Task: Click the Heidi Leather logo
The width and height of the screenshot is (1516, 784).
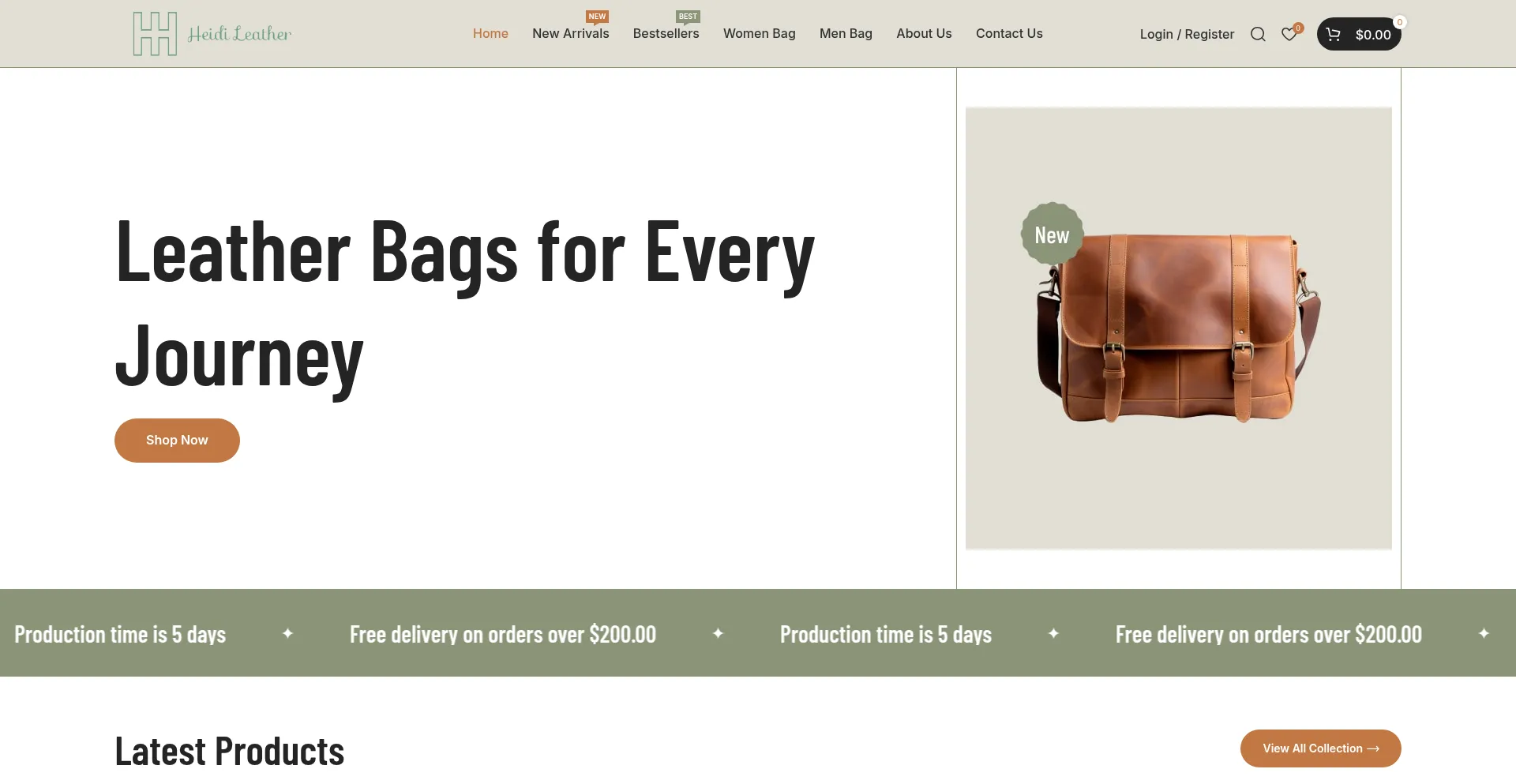Action: [x=212, y=34]
